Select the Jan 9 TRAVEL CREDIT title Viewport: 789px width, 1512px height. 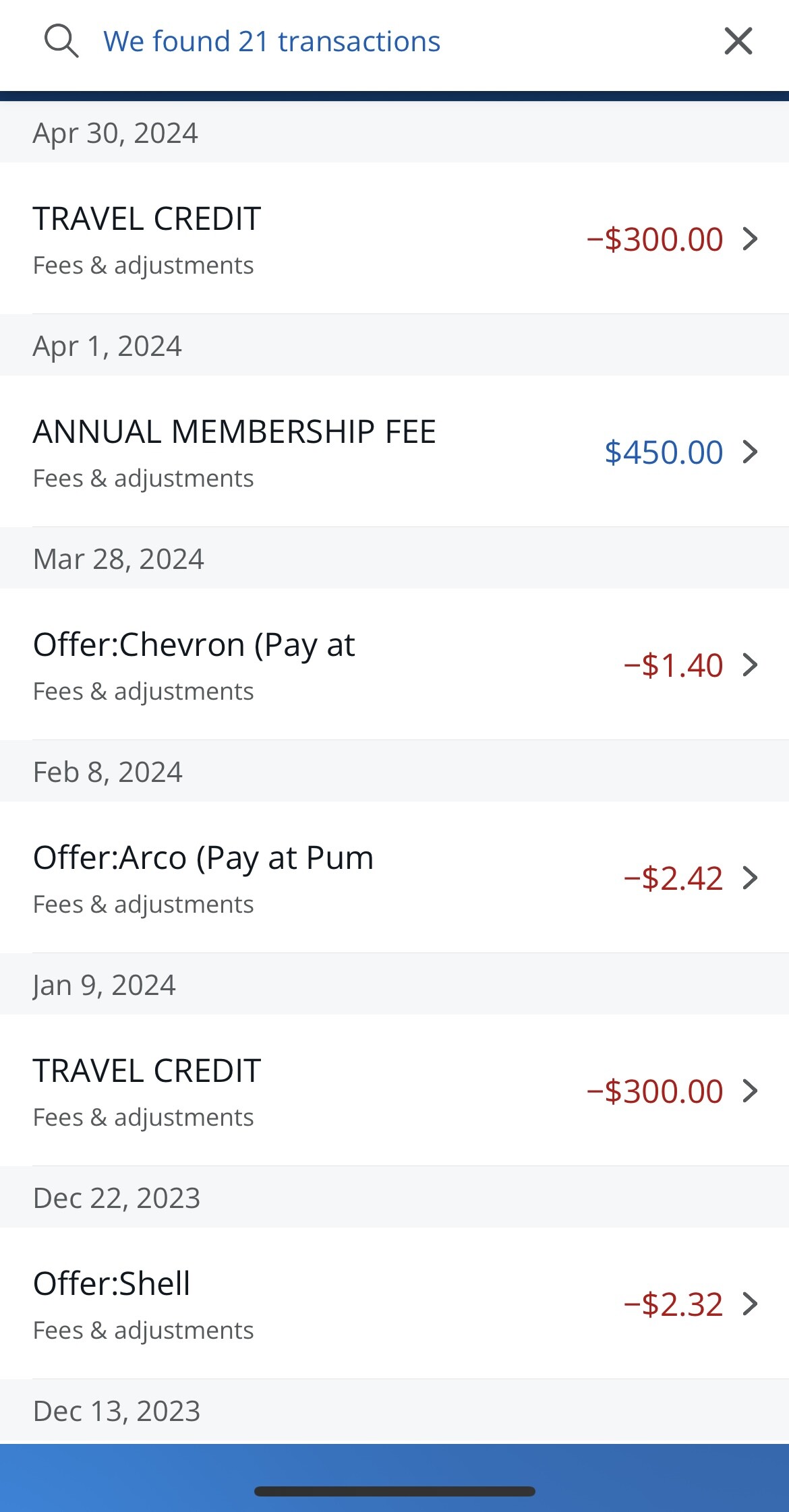point(147,1071)
